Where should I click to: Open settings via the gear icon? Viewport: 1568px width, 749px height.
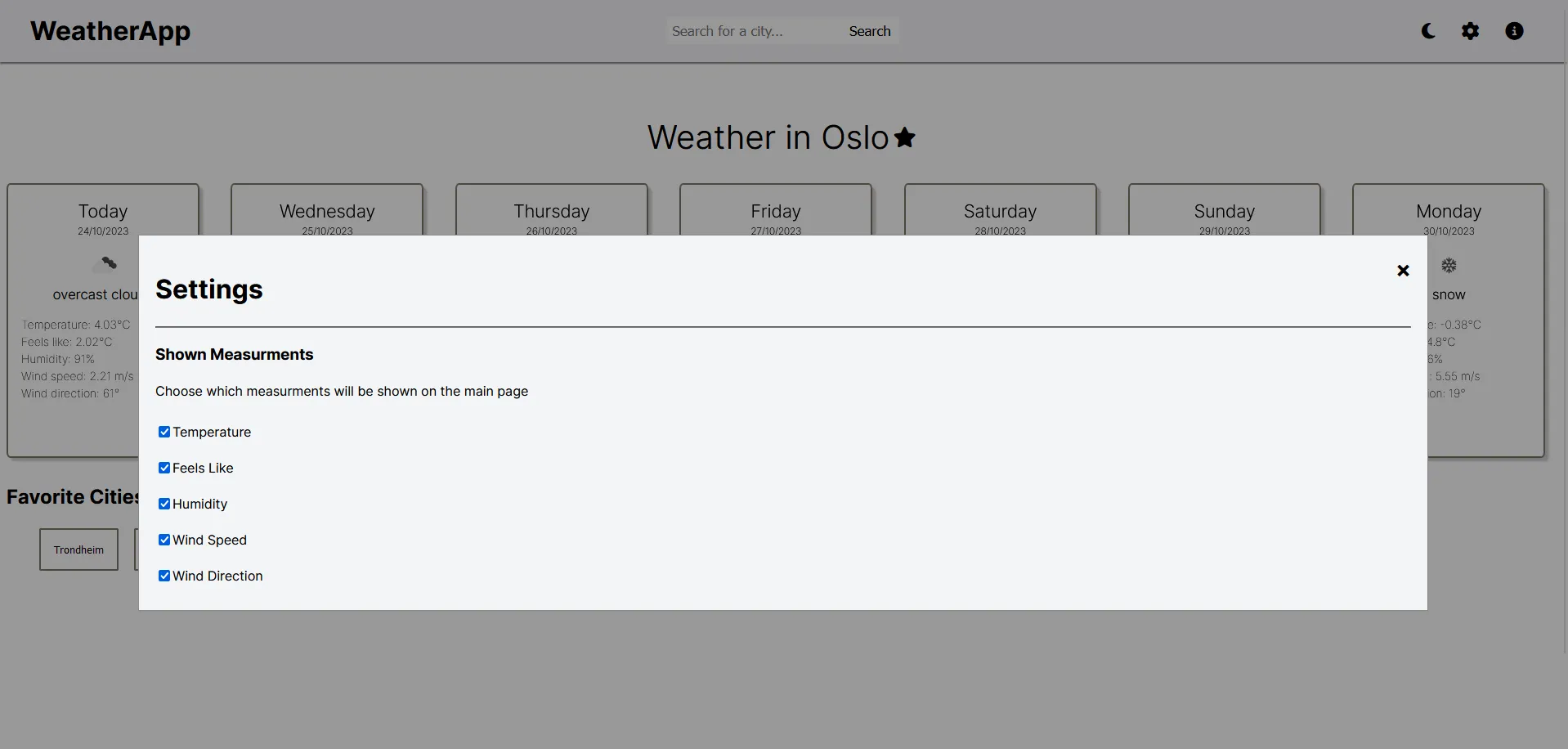tap(1470, 31)
